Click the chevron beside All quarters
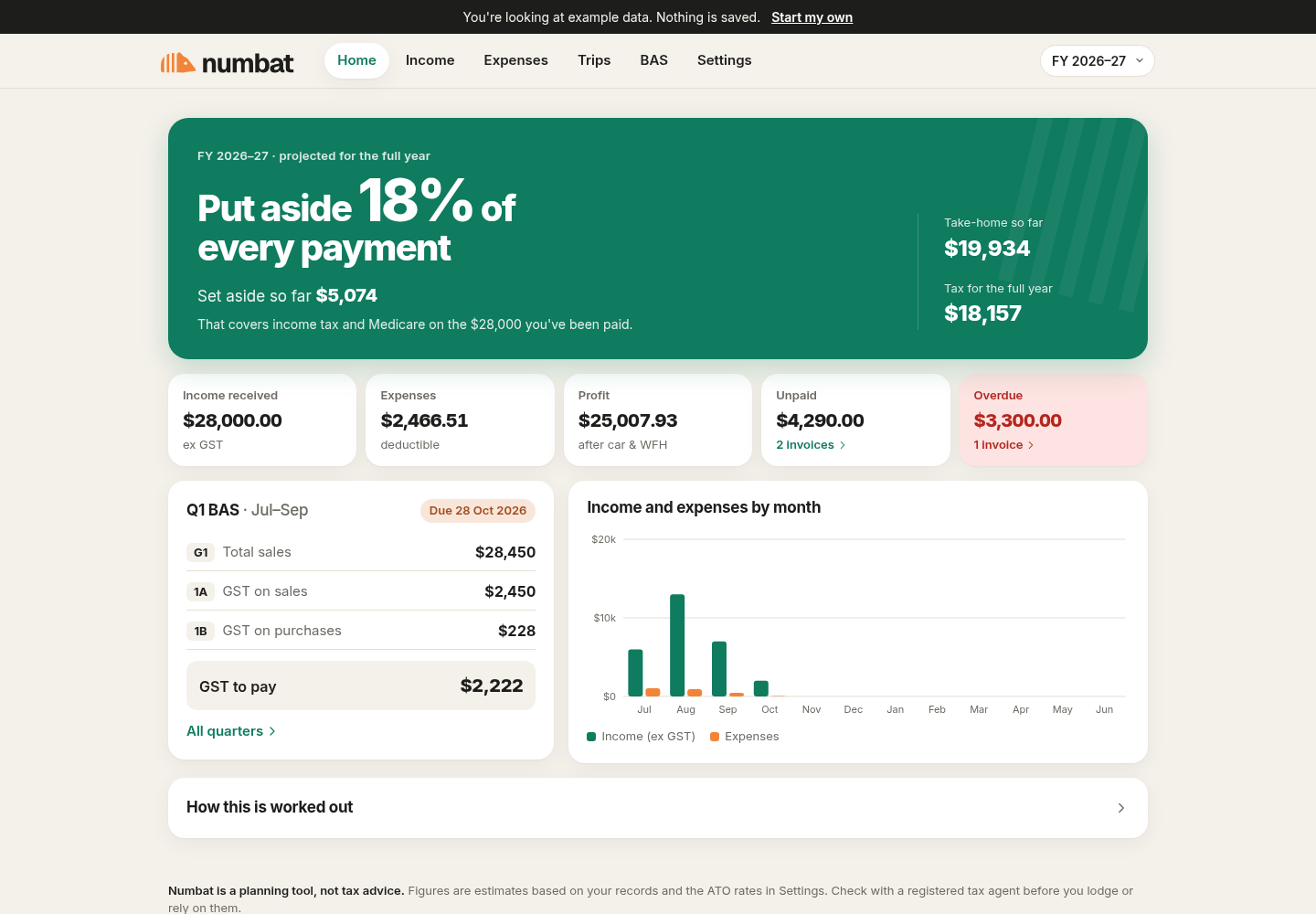This screenshot has height=914, width=1316. click(x=272, y=731)
